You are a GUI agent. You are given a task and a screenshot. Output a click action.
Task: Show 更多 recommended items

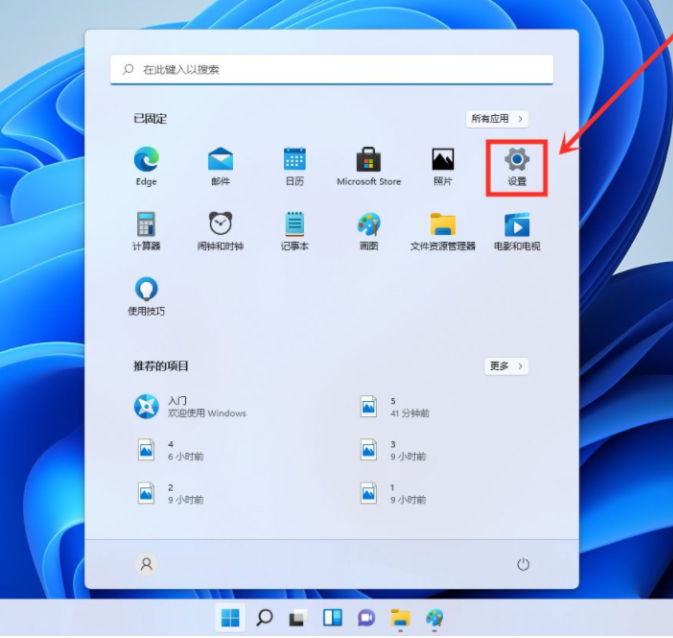(506, 366)
